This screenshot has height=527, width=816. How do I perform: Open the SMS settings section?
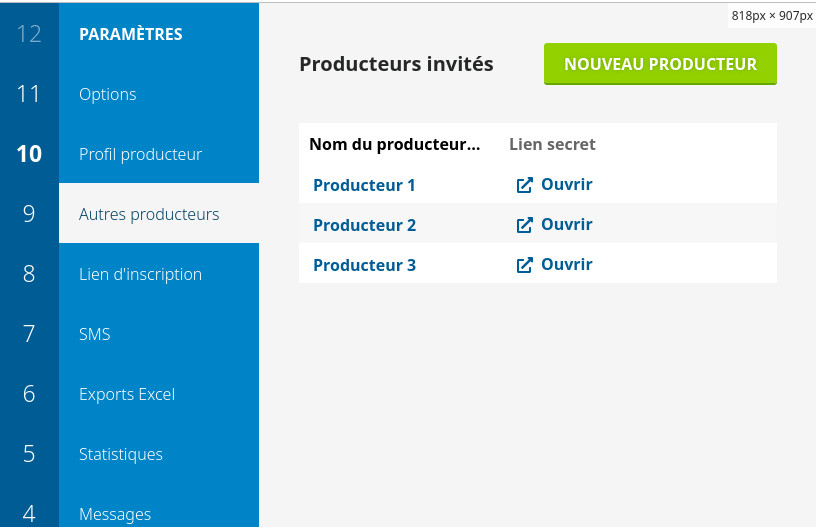pos(95,334)
